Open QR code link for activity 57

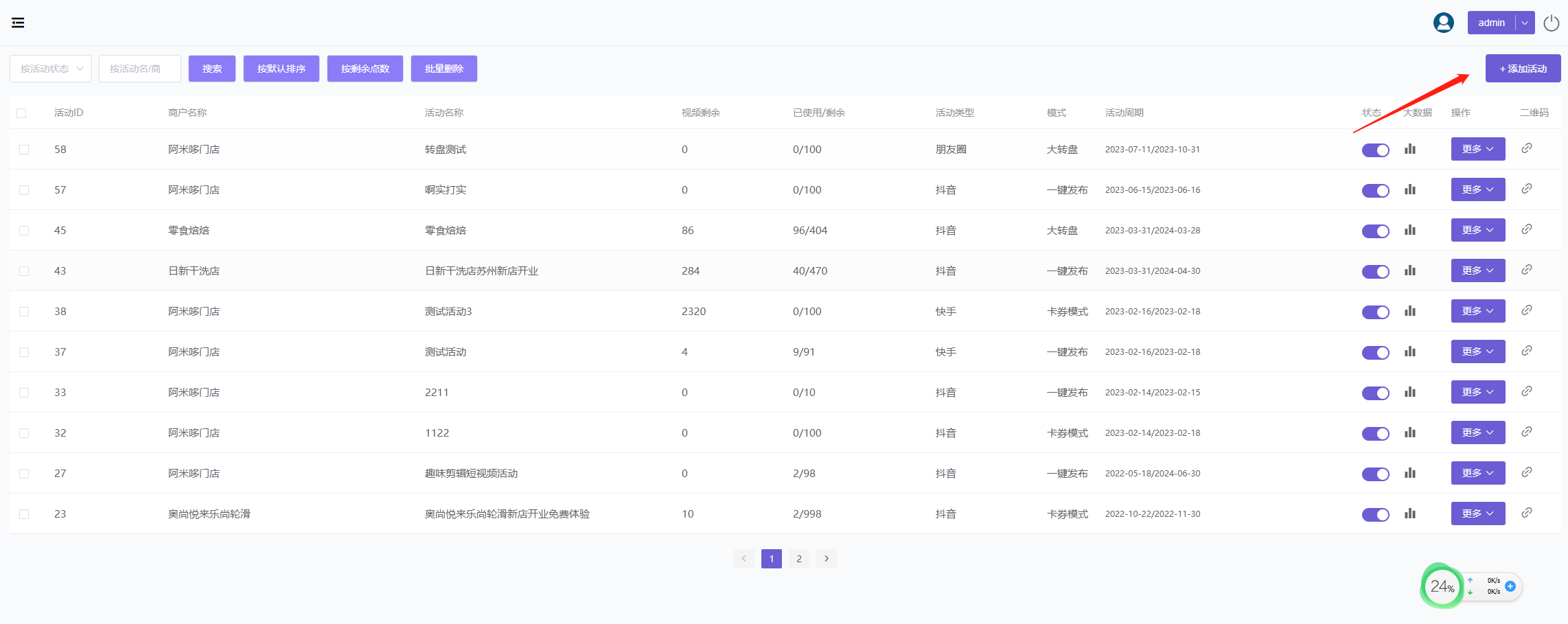pyautogui.click(x=1527, y=189)
